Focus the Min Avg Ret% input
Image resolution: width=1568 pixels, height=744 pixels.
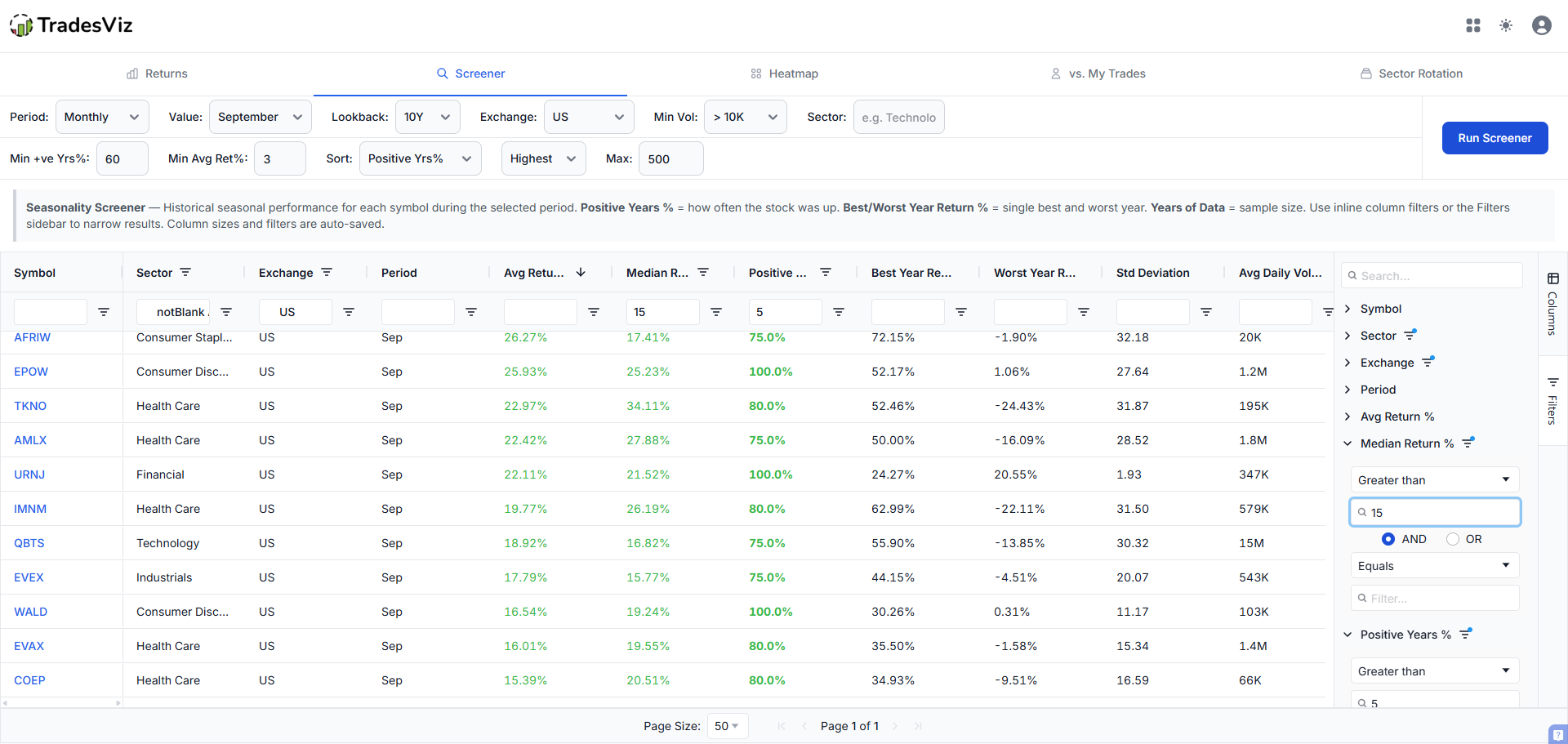(279, 158)
